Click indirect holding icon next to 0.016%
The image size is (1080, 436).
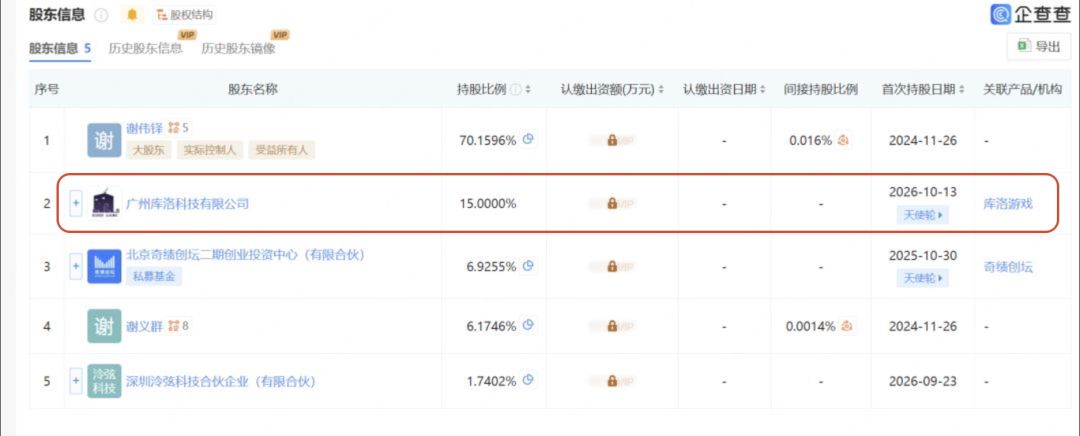tap(843, 140)
